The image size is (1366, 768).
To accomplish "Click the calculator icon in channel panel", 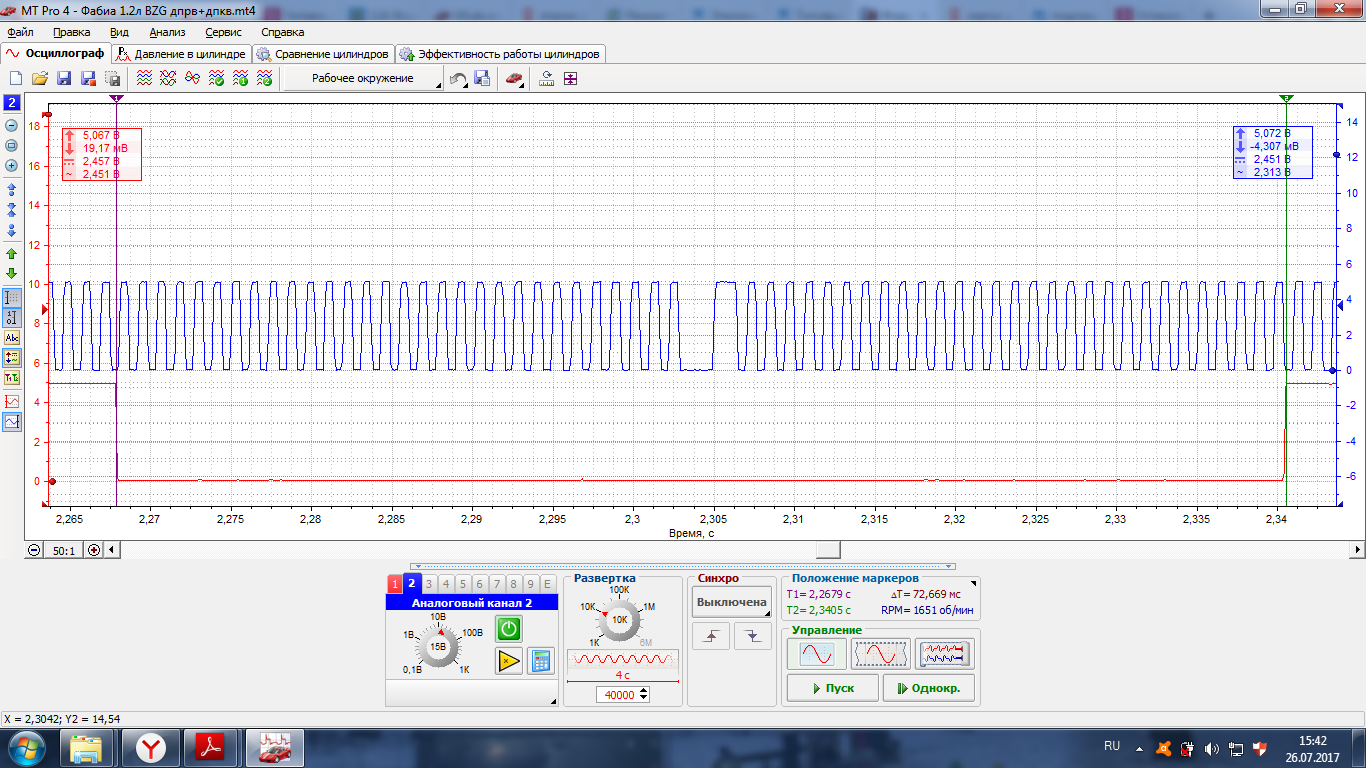I will point(542,660).
